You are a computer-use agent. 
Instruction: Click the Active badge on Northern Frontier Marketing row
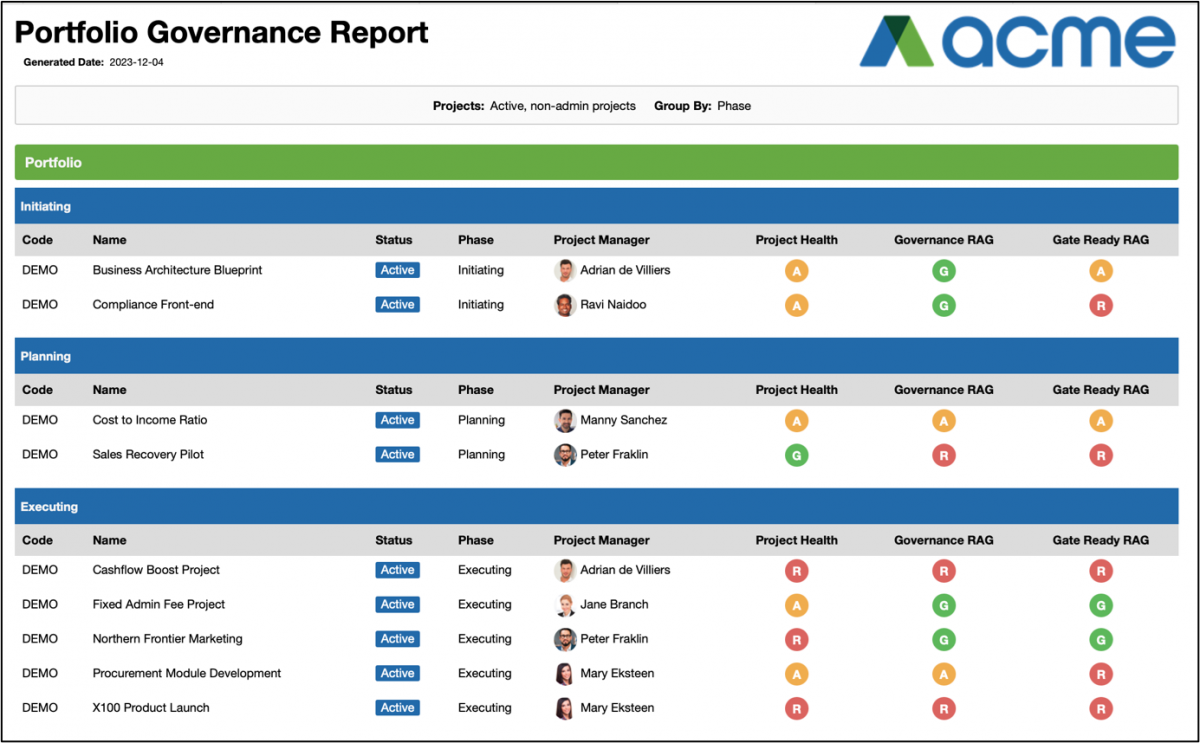coord(397,638)
